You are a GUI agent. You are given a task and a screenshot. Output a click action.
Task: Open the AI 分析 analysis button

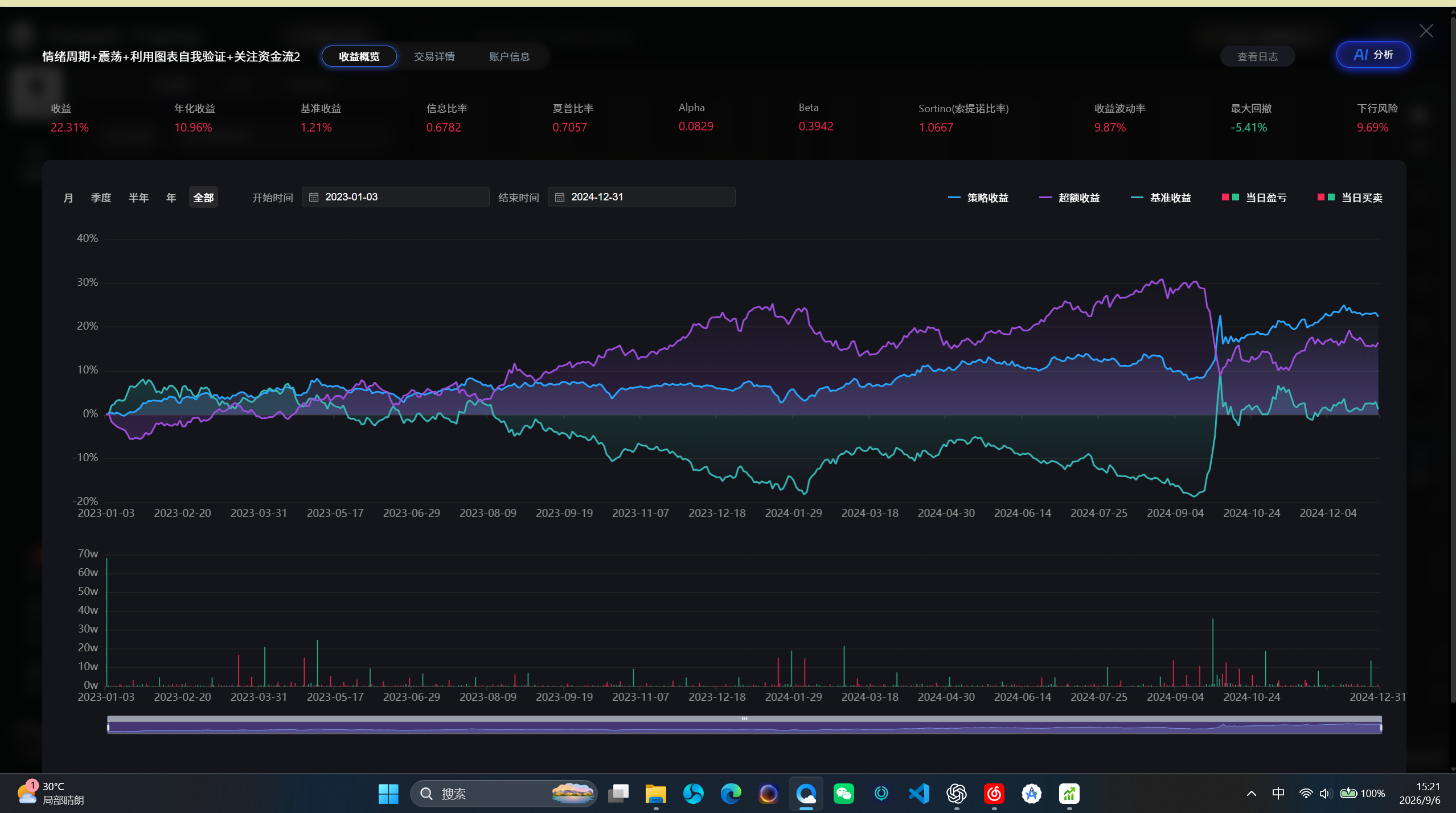coord(1373,55)
